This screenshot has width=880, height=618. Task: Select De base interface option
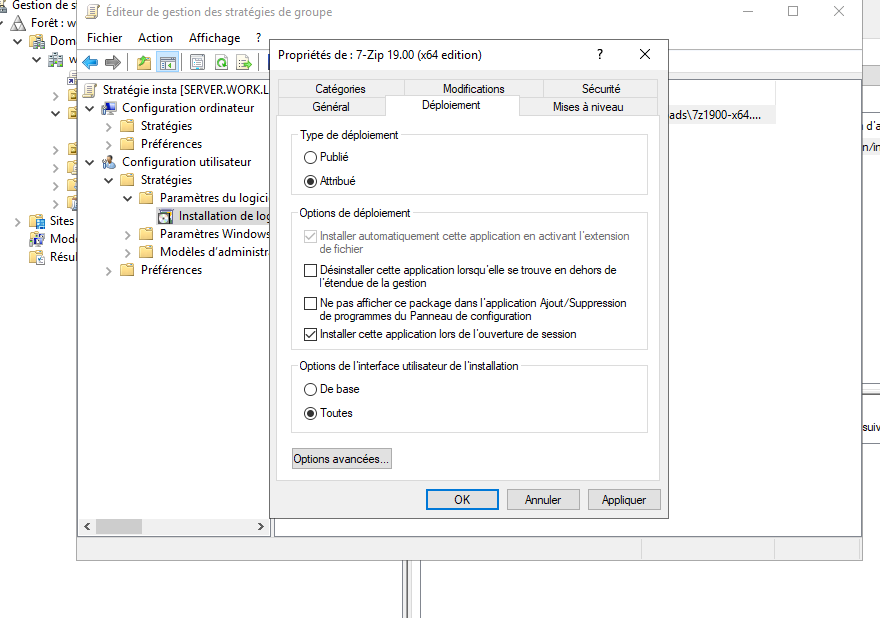[310, 389]
